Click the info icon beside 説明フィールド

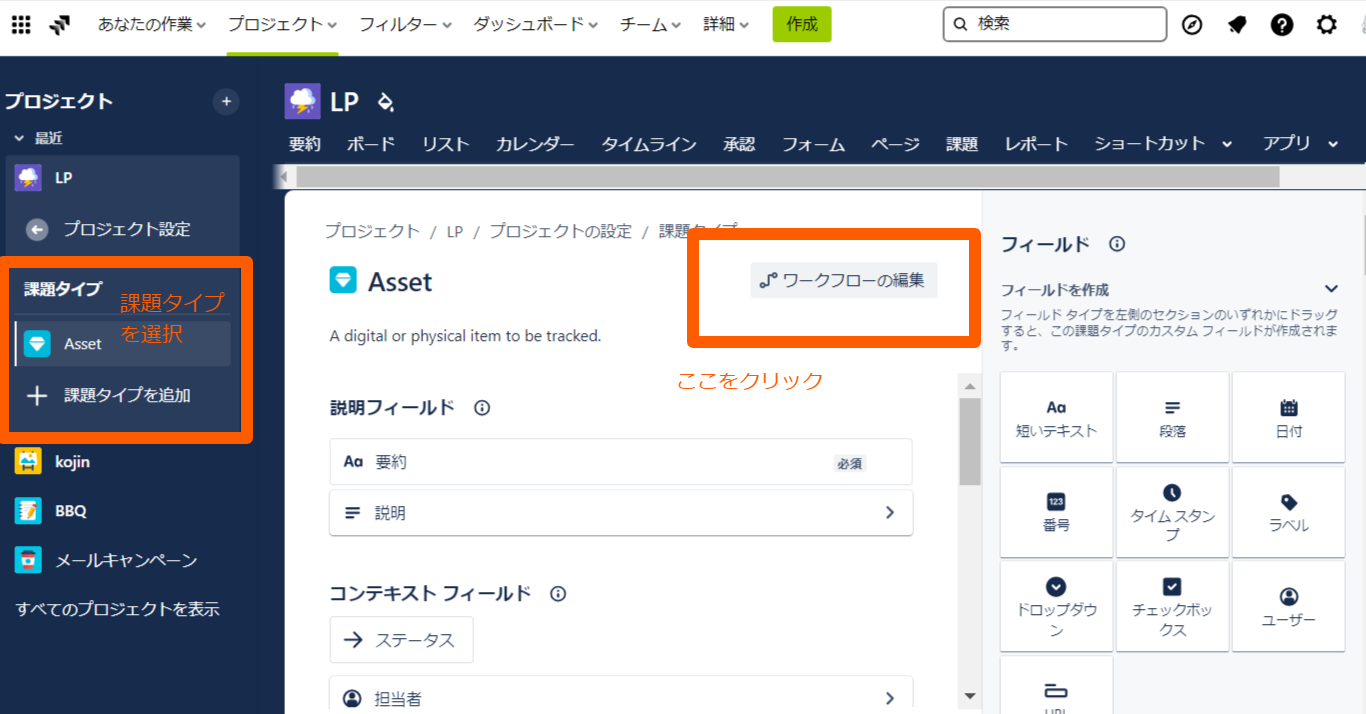[482, 408]
